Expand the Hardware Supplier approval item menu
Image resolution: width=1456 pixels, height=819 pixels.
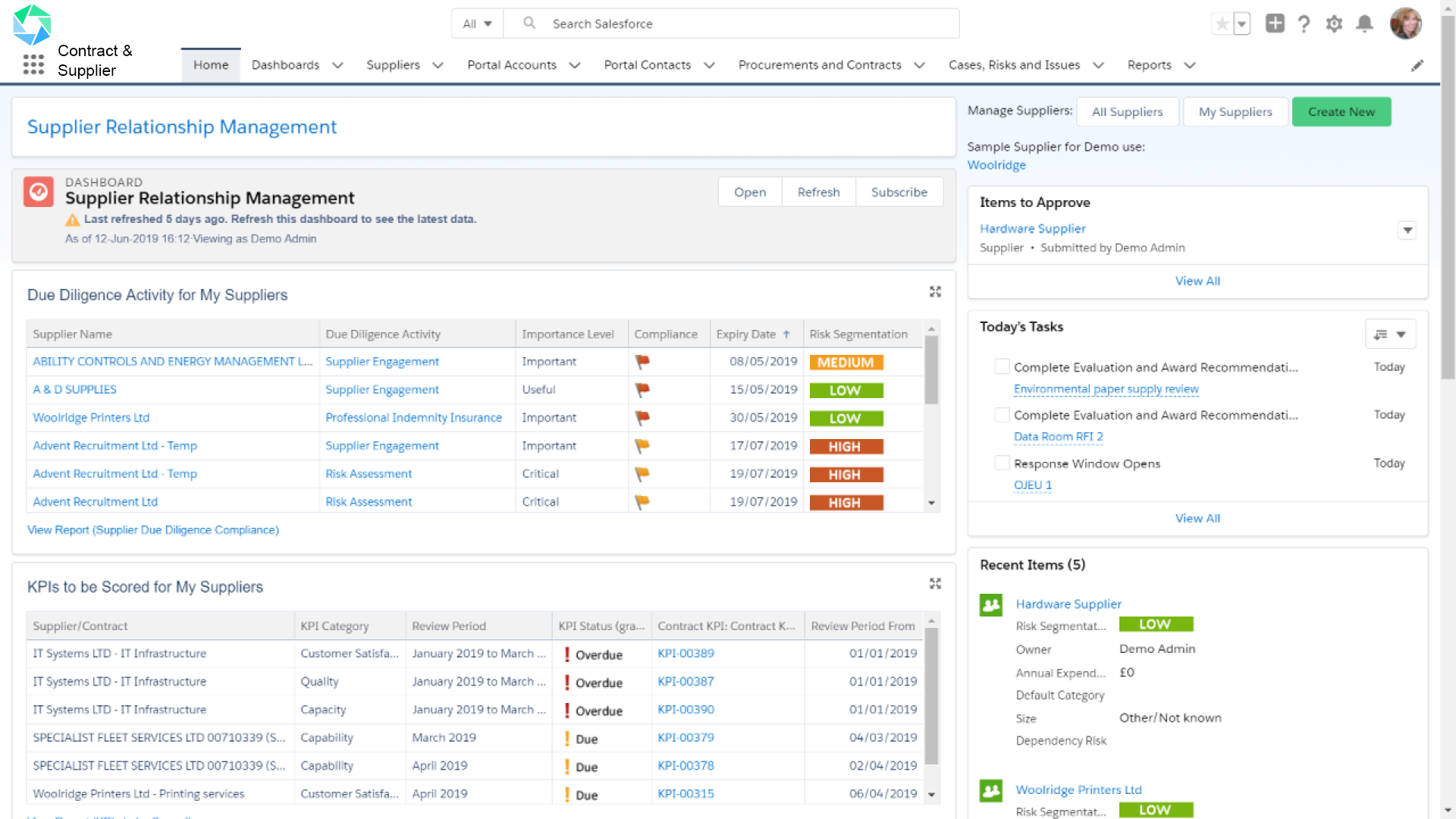pyautogui.click(x=1407, y=231)
